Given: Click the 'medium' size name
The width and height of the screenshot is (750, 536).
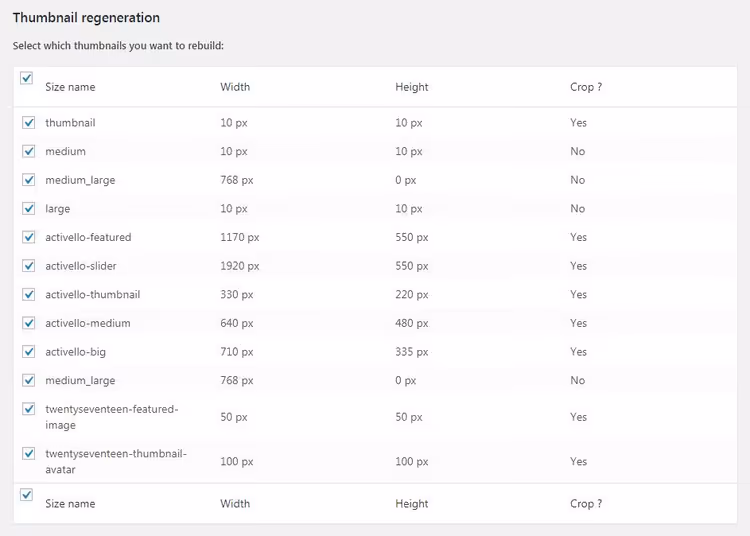Looking at the screenshot, I should click(x=66, y=152).
